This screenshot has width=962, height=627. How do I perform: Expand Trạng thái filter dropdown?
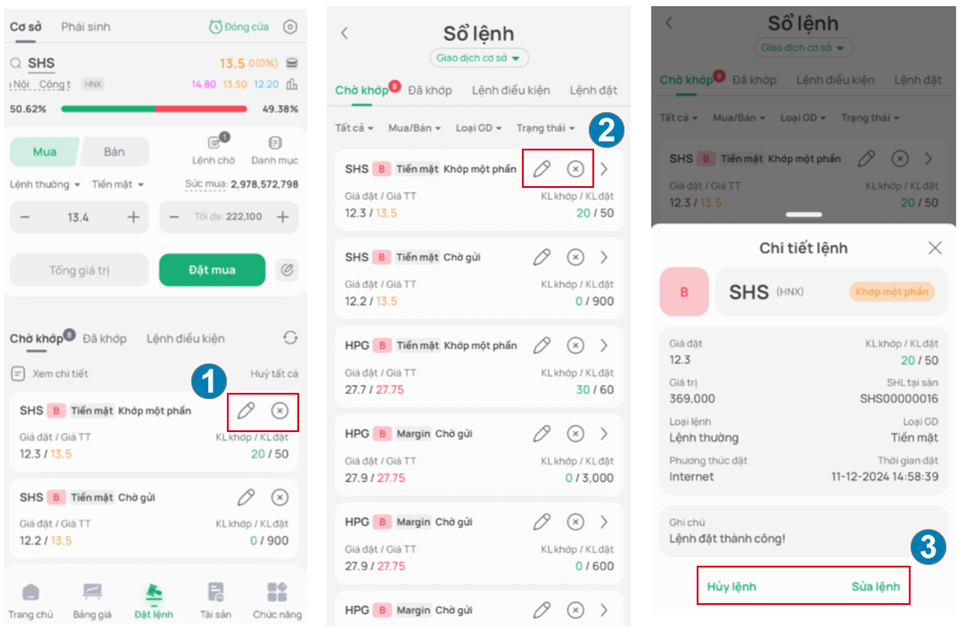545,128
